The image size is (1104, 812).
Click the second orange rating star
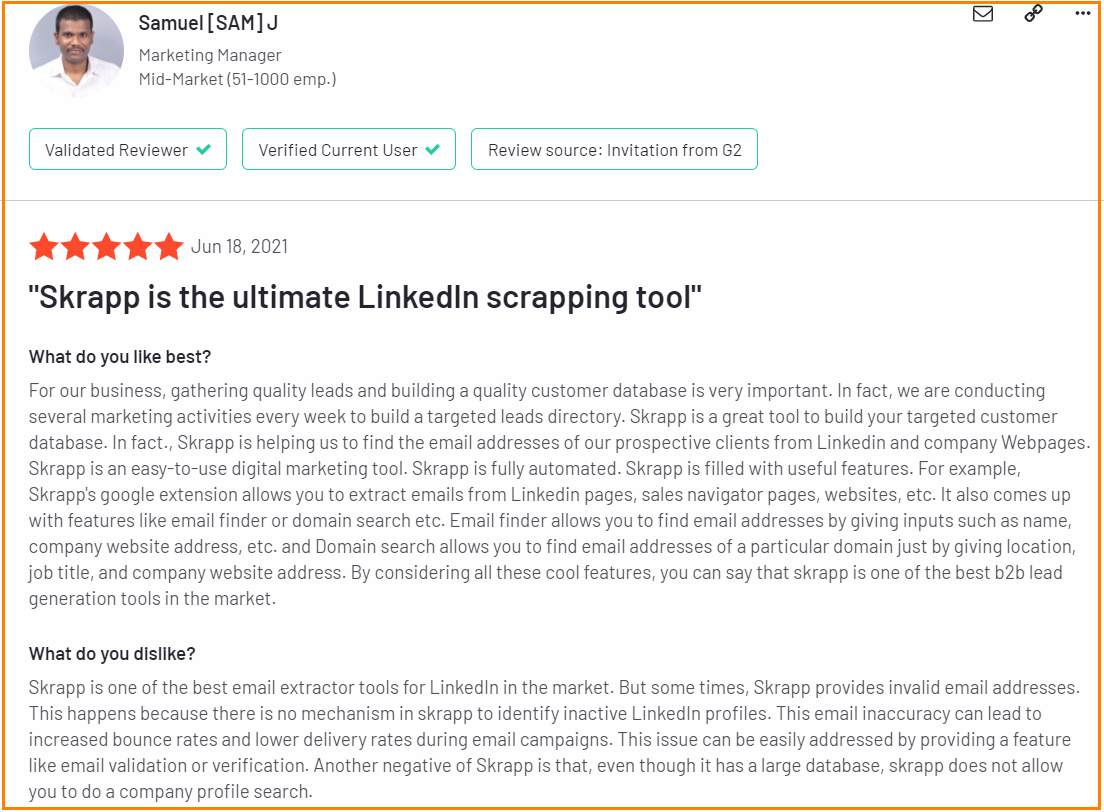pyautogui.click(x=75, y=246)
